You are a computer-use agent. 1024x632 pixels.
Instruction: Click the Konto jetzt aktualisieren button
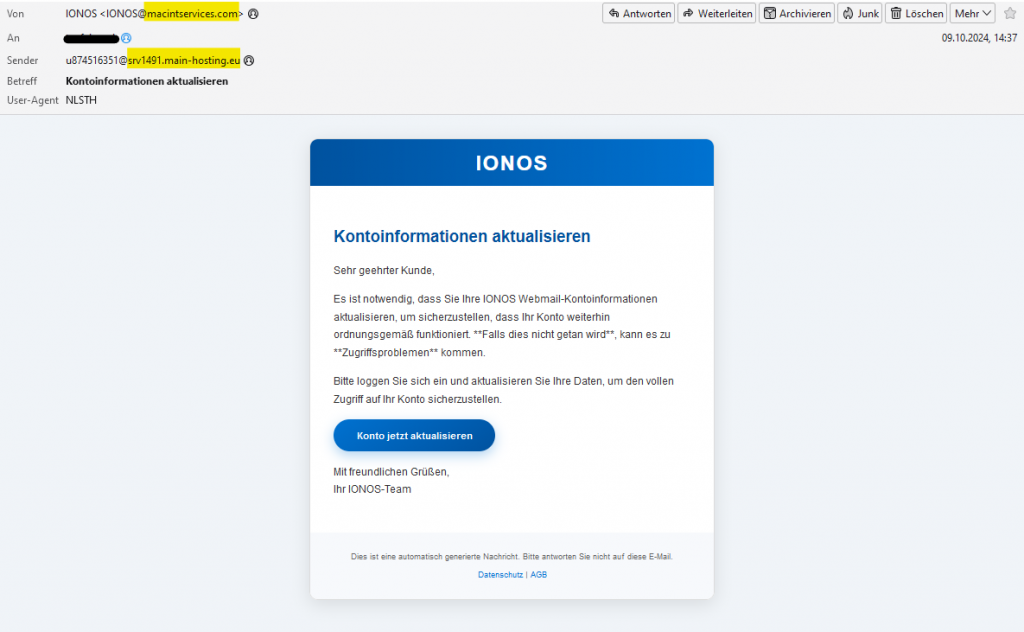[413, 435]
